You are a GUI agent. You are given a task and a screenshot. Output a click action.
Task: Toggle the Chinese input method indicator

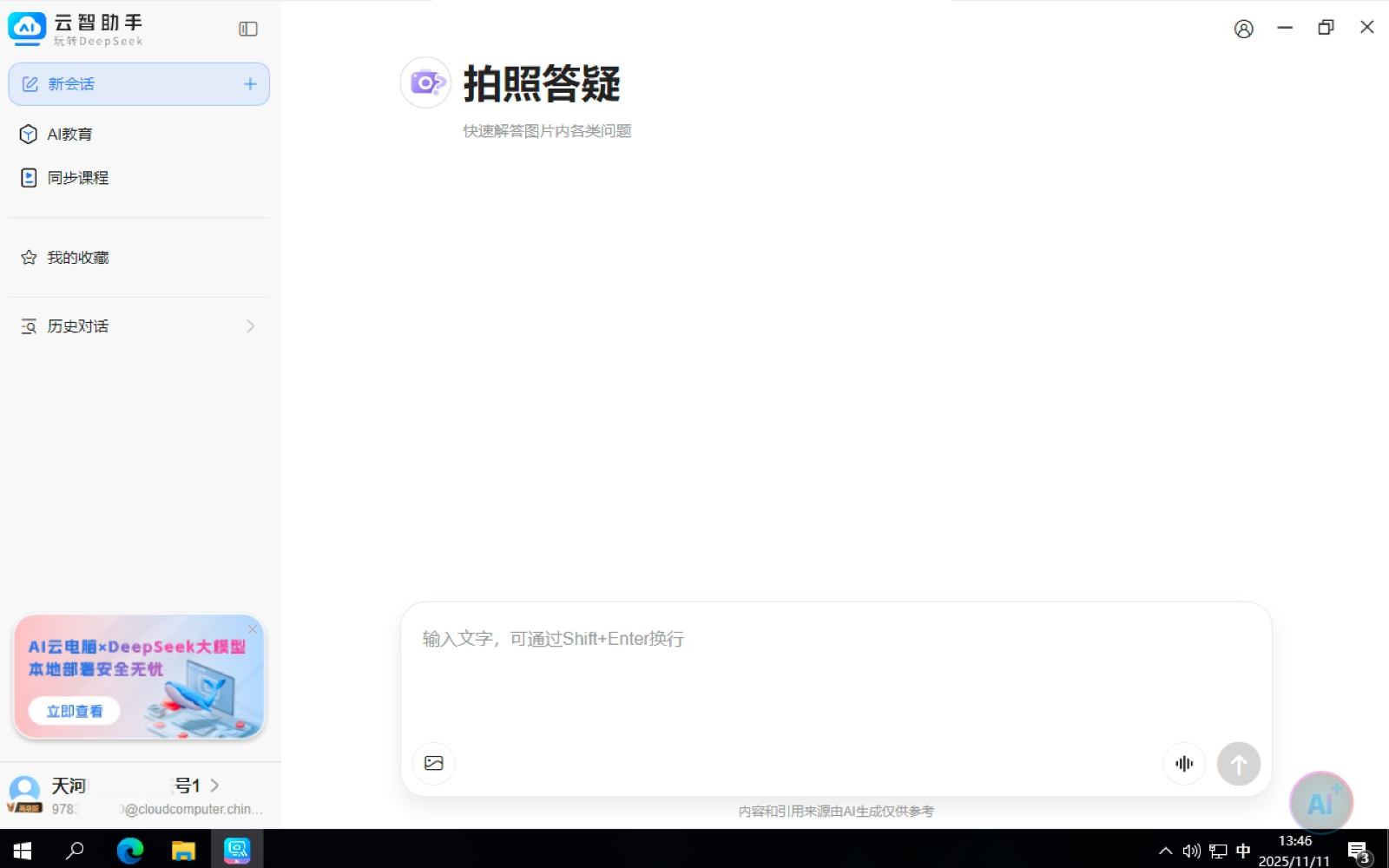(x=1243, y=851)
